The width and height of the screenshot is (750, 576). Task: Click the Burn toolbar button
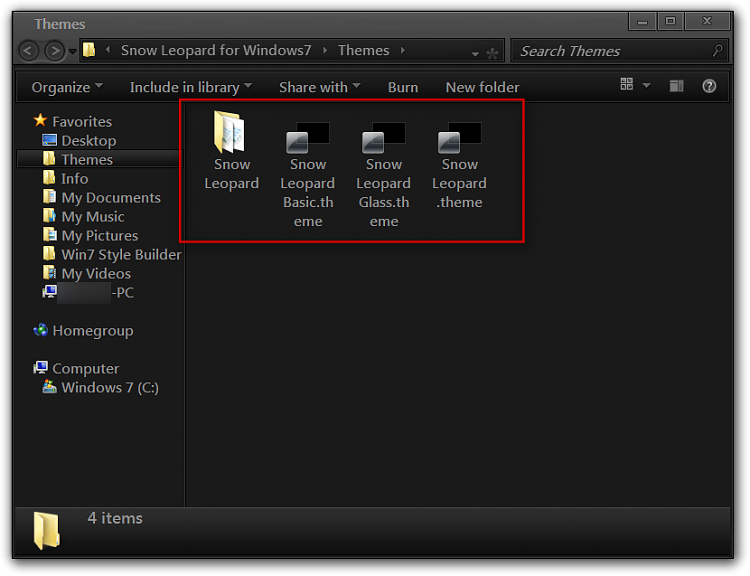coord(403,87)
